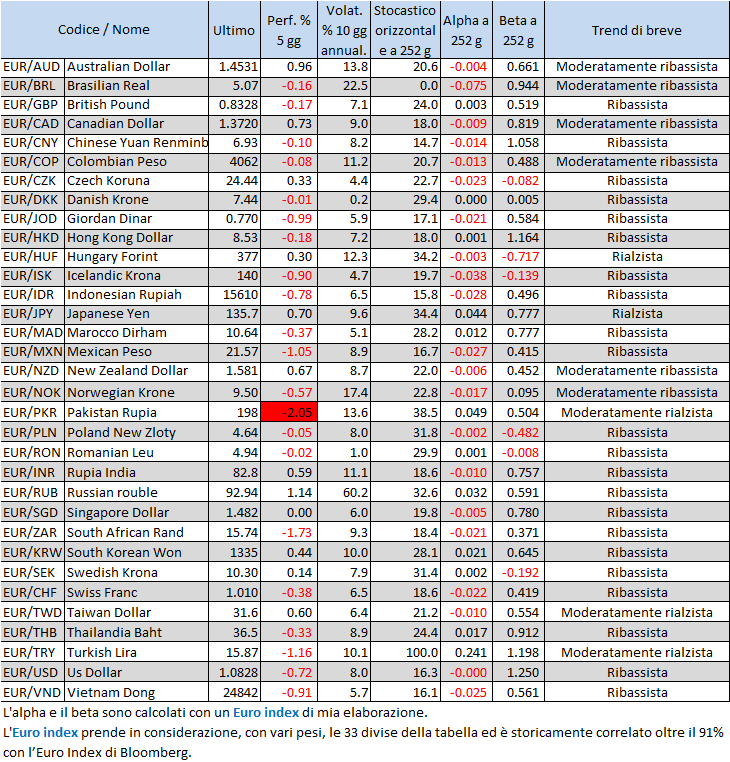Select 'Singapore Dollar' name cell
This screenshot has width=730, height=762.
point(137,512)
